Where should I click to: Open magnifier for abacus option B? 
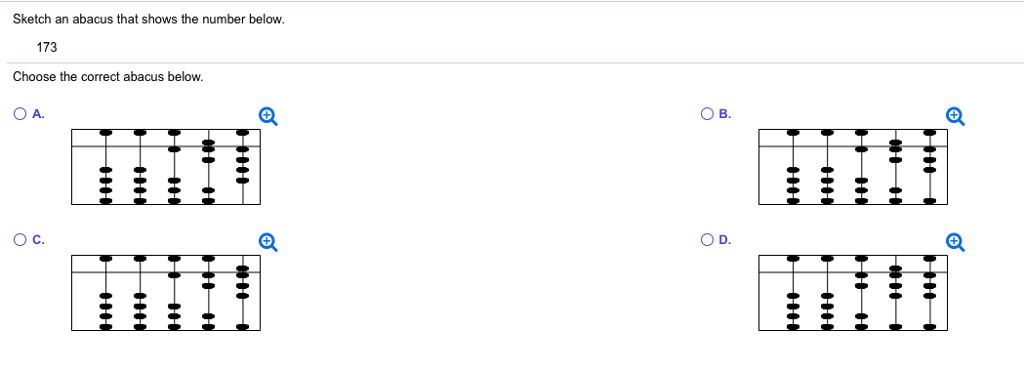coord(955,116)
